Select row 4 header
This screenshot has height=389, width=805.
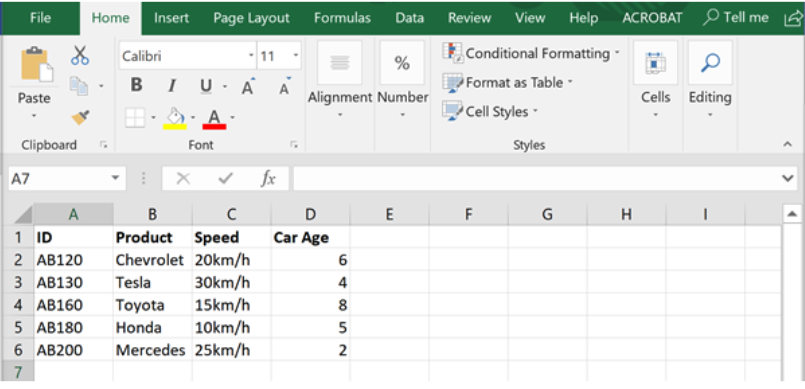click(18, 305)
